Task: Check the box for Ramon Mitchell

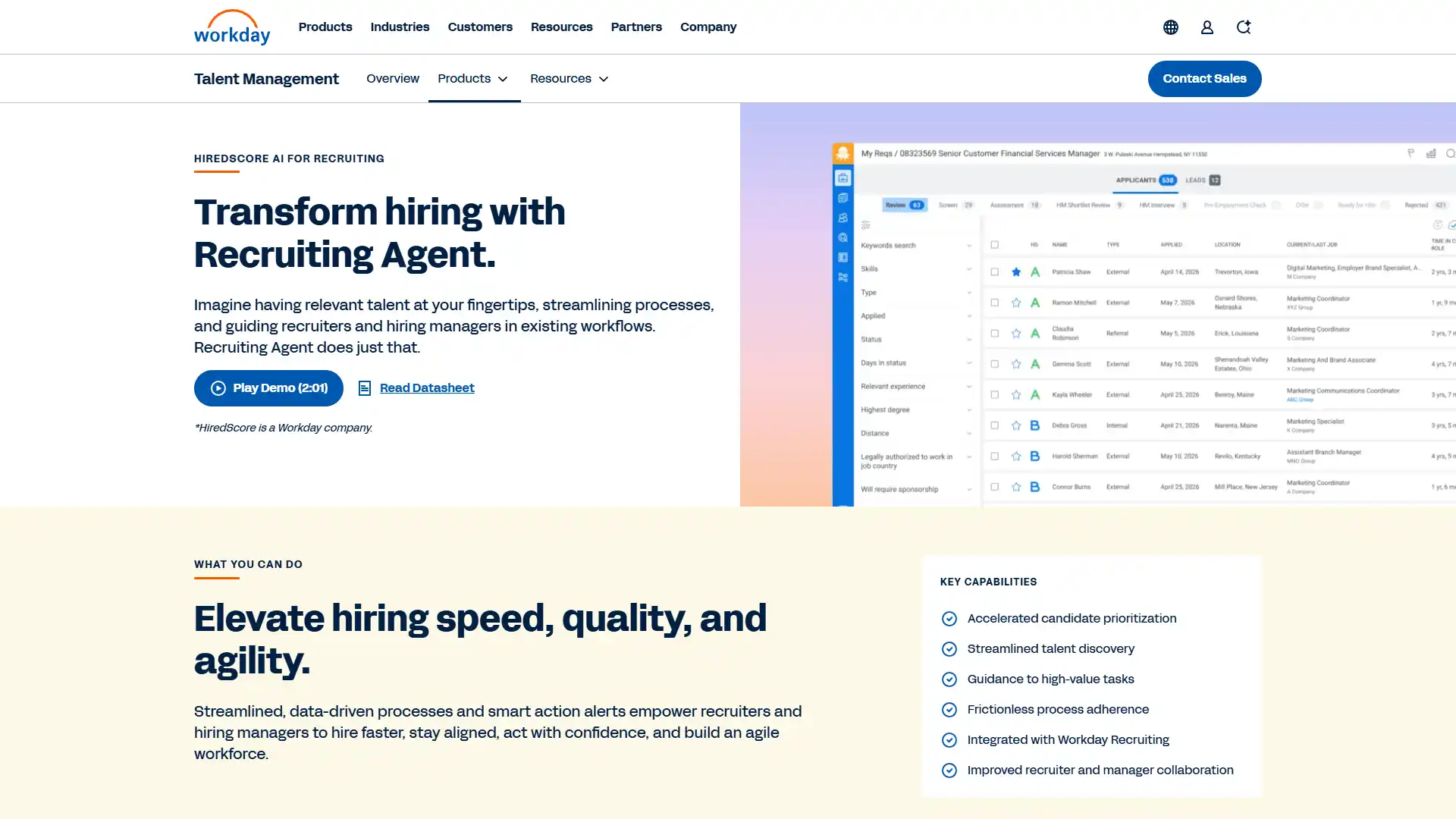Action: (995, 303)
